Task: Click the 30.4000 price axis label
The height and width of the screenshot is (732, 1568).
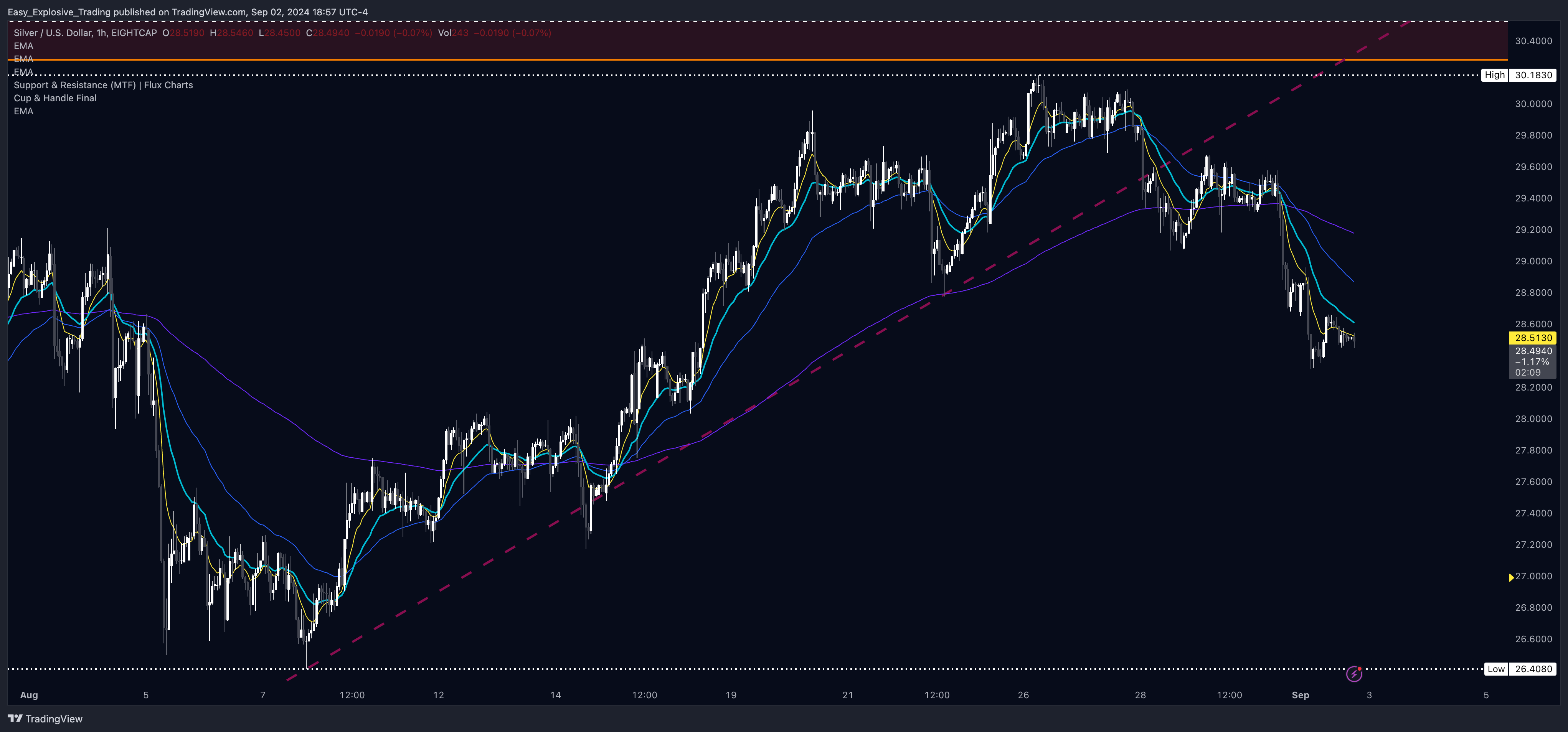Action: click(x=1533, y=41)
